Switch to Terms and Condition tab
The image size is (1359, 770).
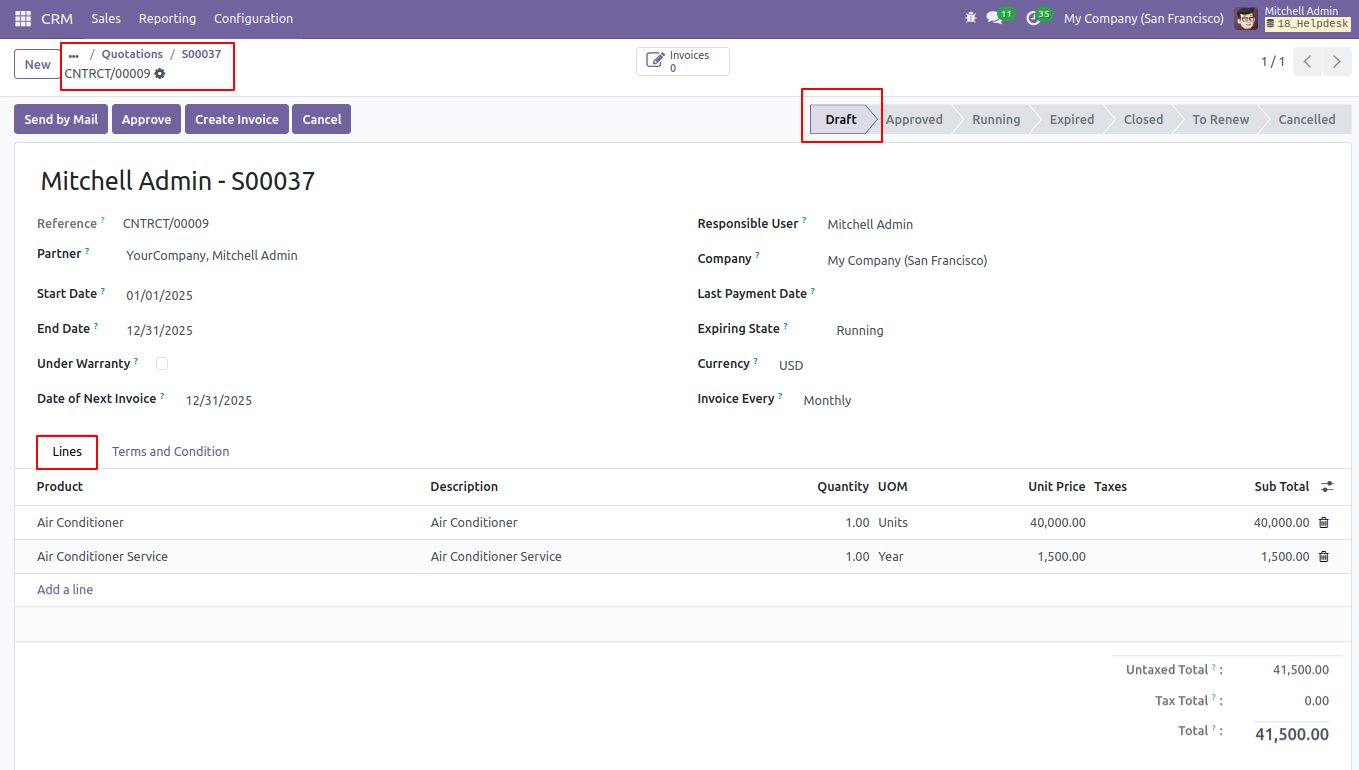coord(171,452)
